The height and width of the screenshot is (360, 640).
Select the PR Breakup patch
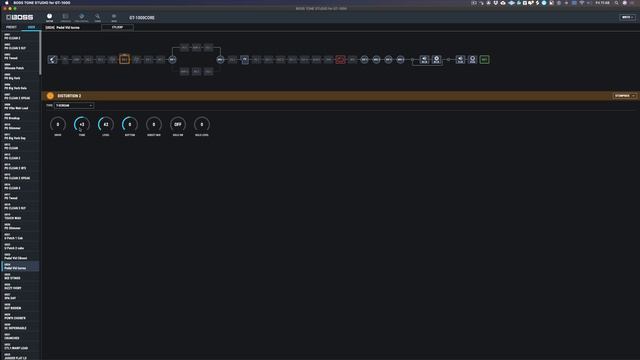point(20,116)
